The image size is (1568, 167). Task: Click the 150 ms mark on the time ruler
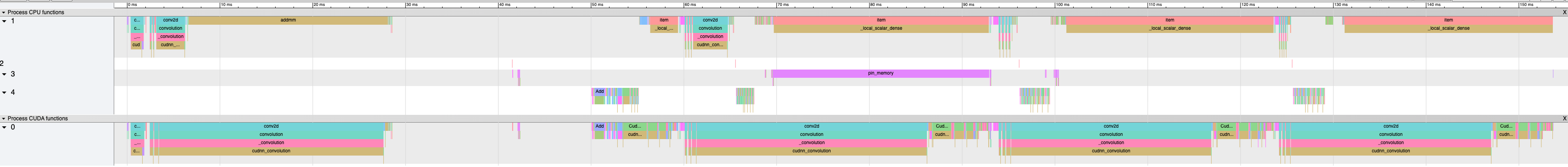click(1527, 5)
